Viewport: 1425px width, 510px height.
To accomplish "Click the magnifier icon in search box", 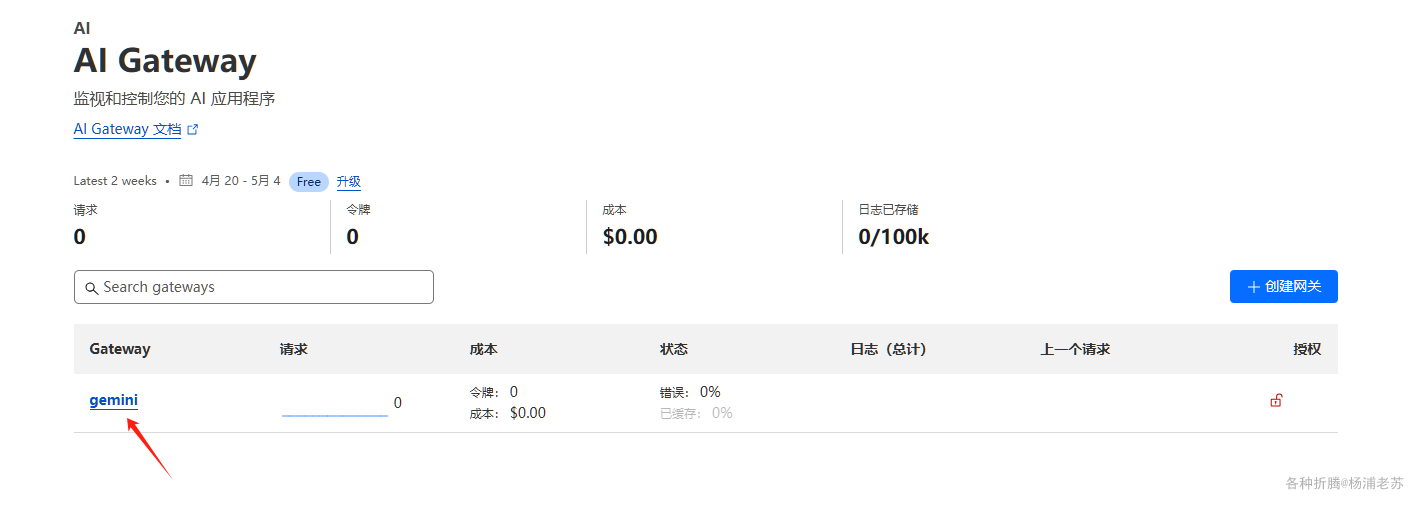I will coord(91,288).
